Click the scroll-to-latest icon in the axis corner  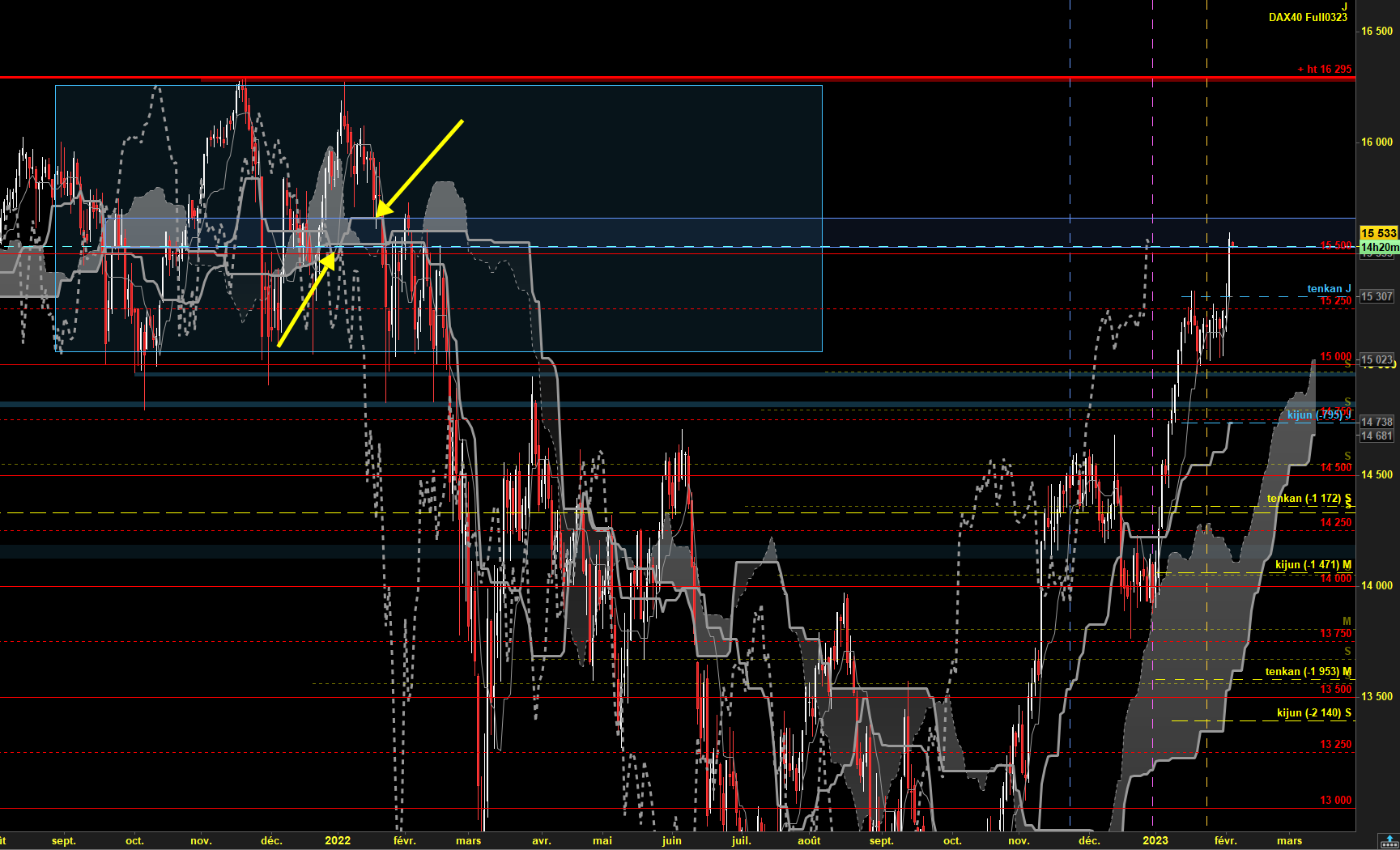click(1389, 839)
